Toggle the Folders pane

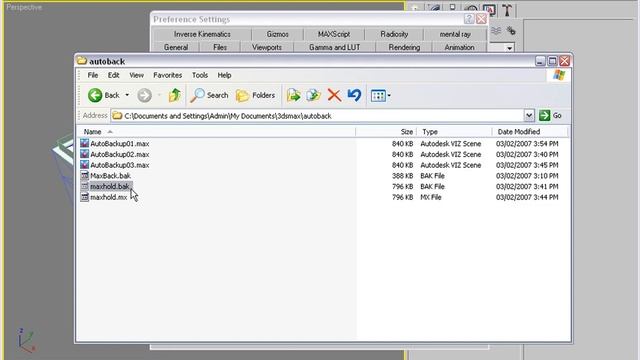[x=256, y=95]
